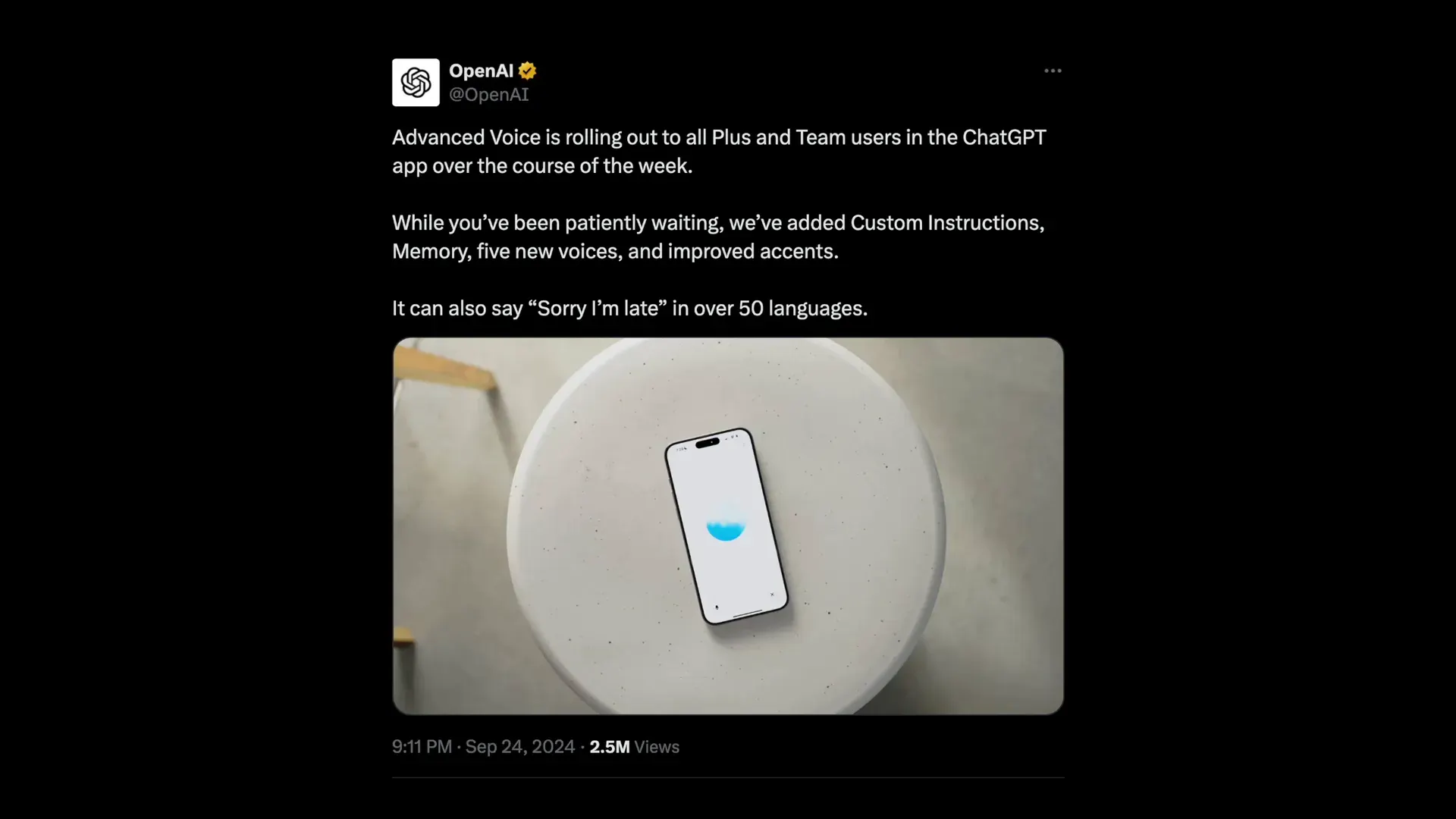This screenshot has height=819, width=1456.
Task: Click the OpenAI display name
Action: click(480, 71)
